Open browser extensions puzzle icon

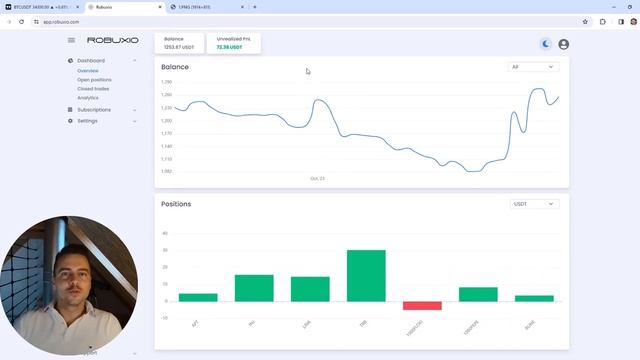coord(603,22)
